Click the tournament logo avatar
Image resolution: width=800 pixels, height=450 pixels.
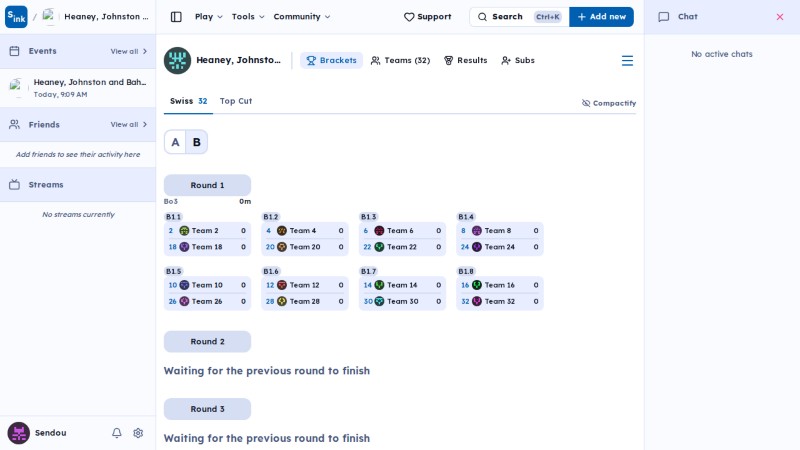coord(177,60)
